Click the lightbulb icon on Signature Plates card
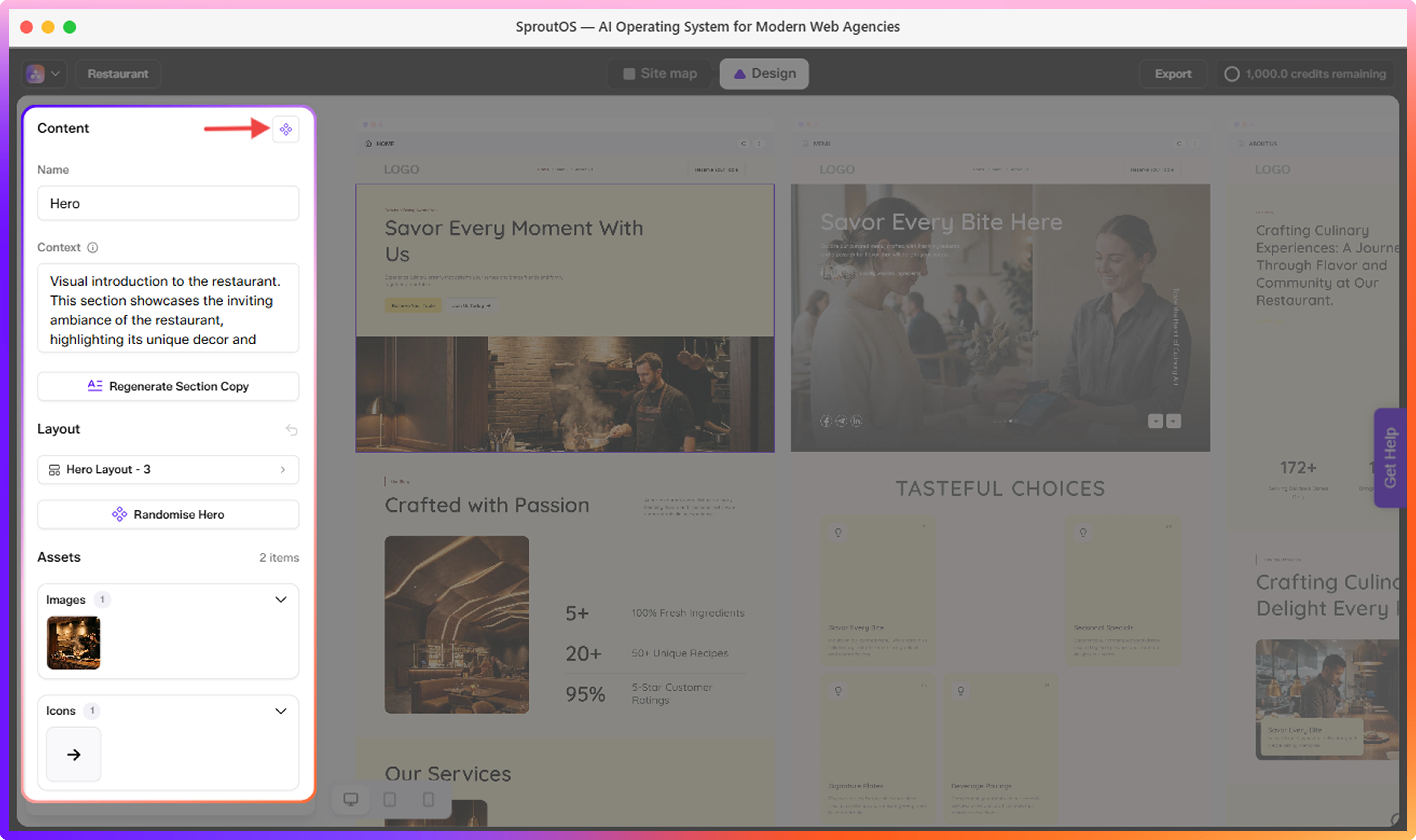The width and height of the screenshot is (1416, 840). click(x=838, y=691)
